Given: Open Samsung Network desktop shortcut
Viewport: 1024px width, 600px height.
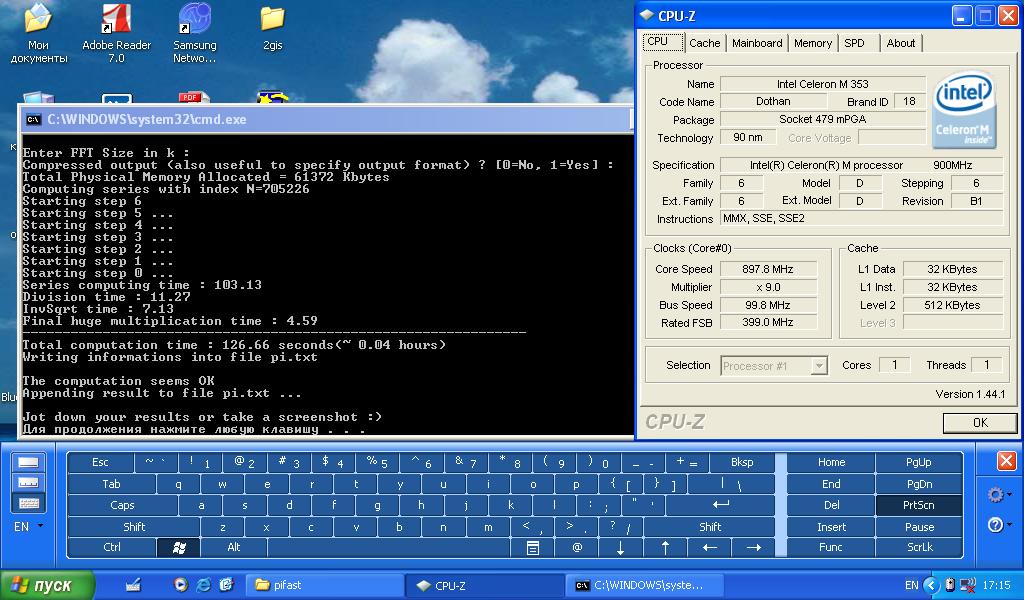Looking at the screenshot, I should pyautogui.click(x=195, y=33).
